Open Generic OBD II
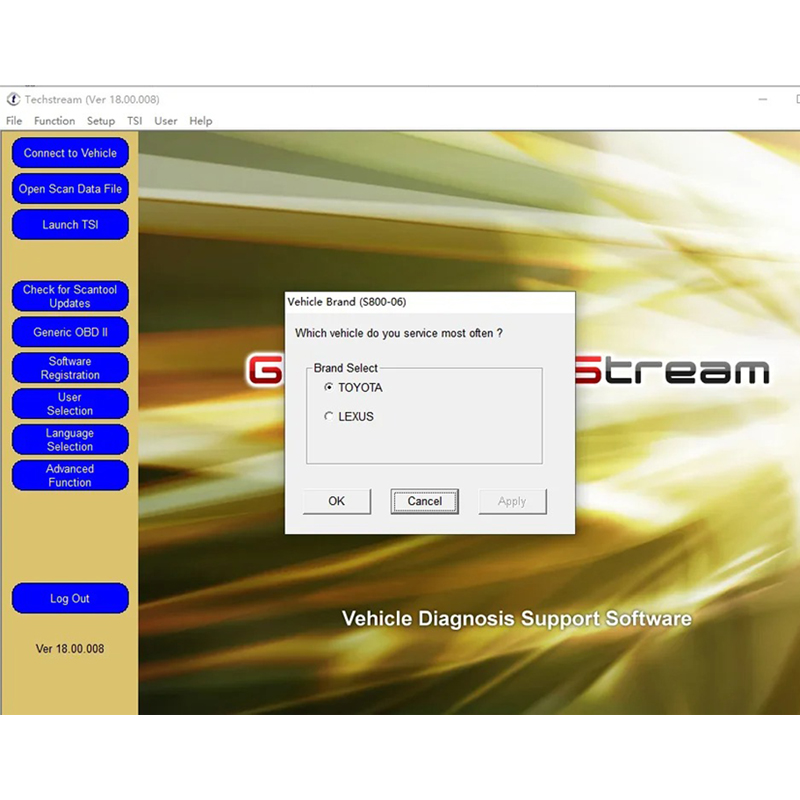This screenshot has height=800, width=800. (70, 332)
